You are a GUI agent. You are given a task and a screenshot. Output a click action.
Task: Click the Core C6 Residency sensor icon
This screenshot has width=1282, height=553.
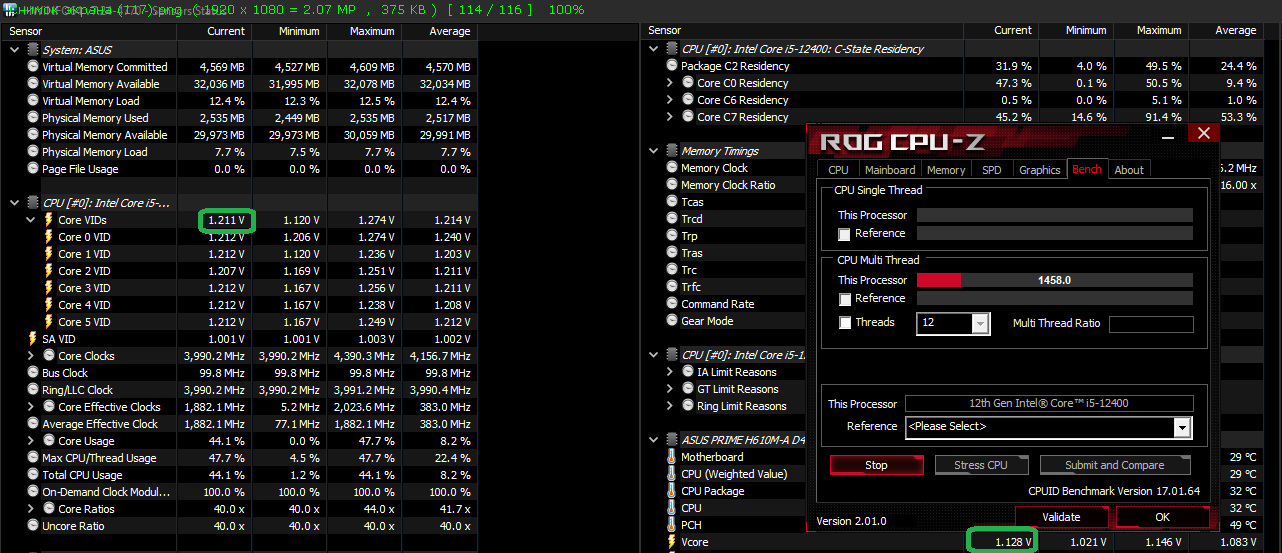[688, 100]
